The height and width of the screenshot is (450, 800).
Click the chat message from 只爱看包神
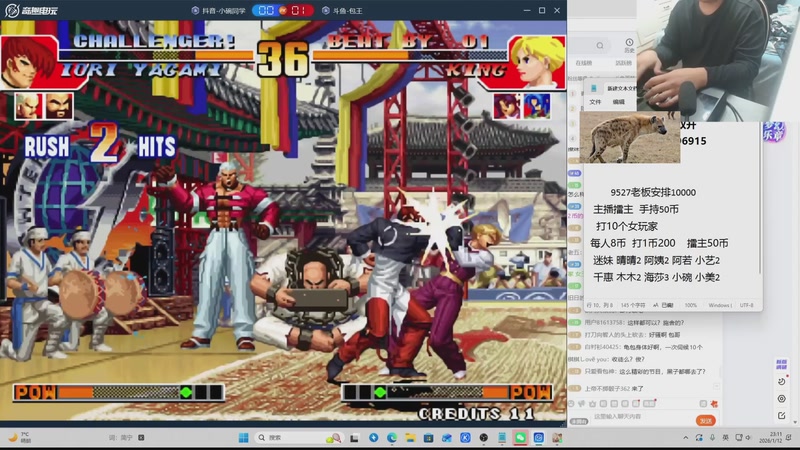coord(645,371)
